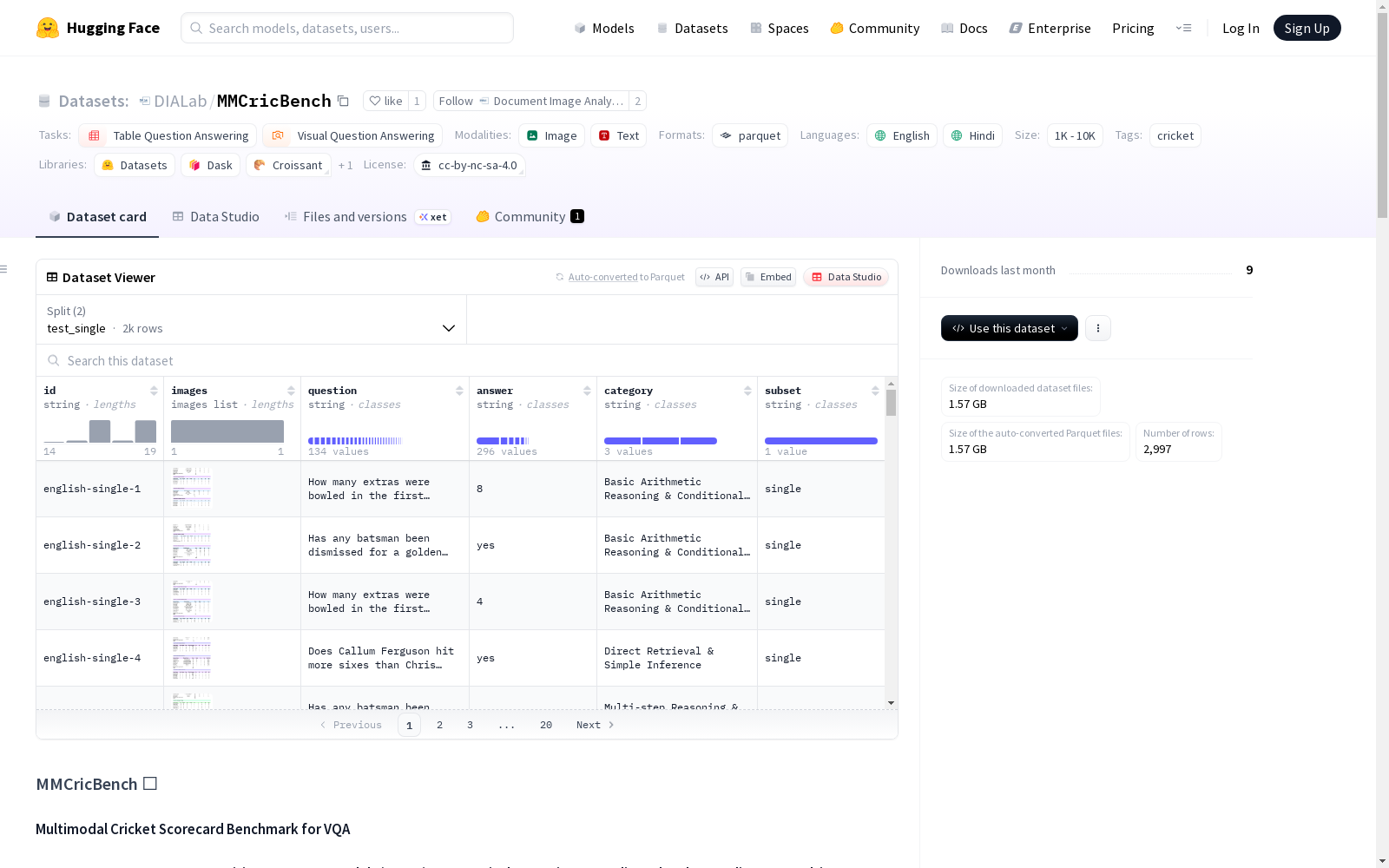Open the three-dot options beside Use this dataset
1389x868 pixels.
(1097, 328)
